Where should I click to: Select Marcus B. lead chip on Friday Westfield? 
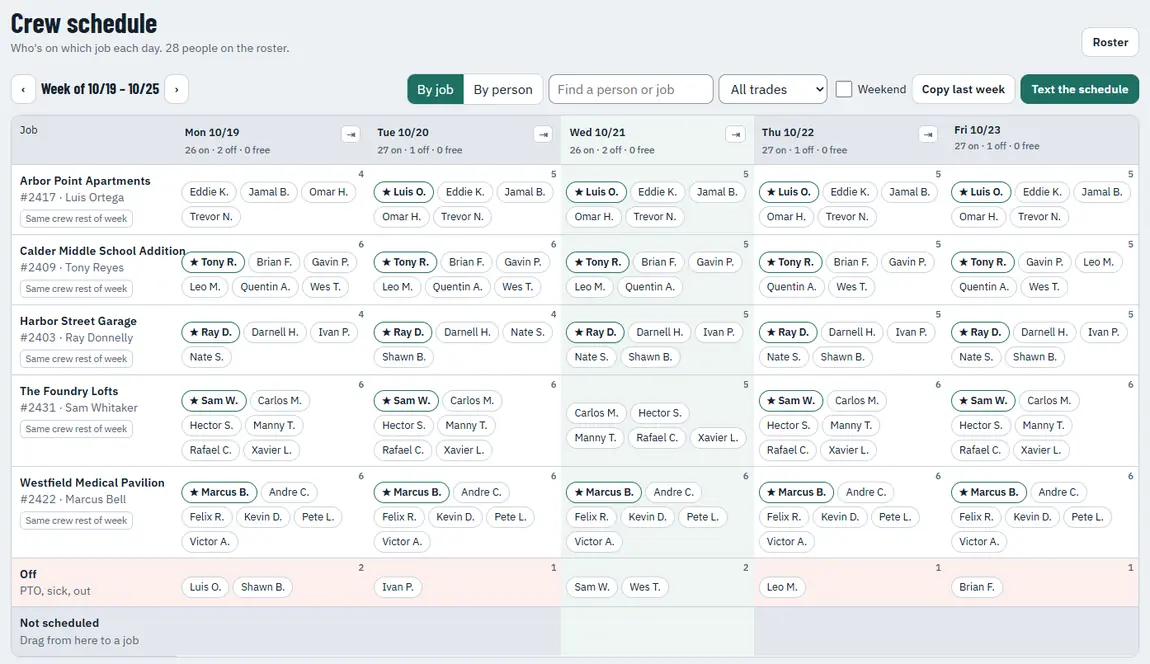point(988,492)
